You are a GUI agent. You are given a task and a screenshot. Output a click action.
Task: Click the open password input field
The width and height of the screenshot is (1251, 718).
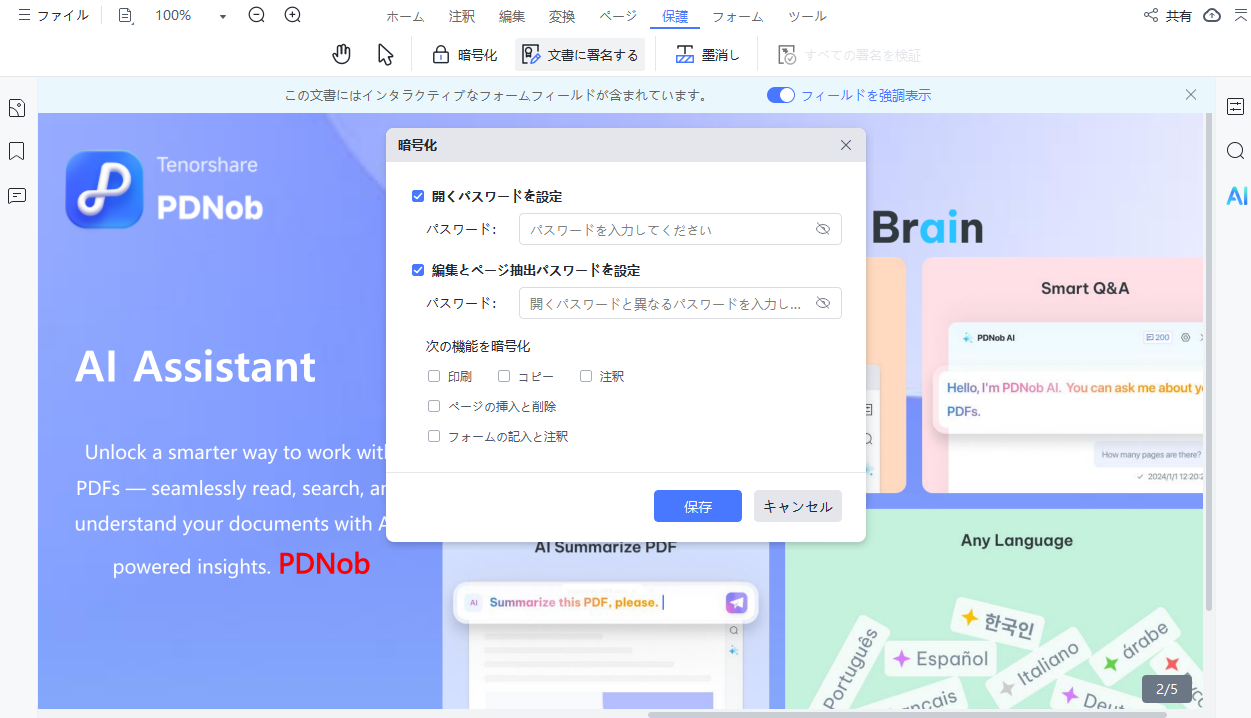[x=680, y=229]
